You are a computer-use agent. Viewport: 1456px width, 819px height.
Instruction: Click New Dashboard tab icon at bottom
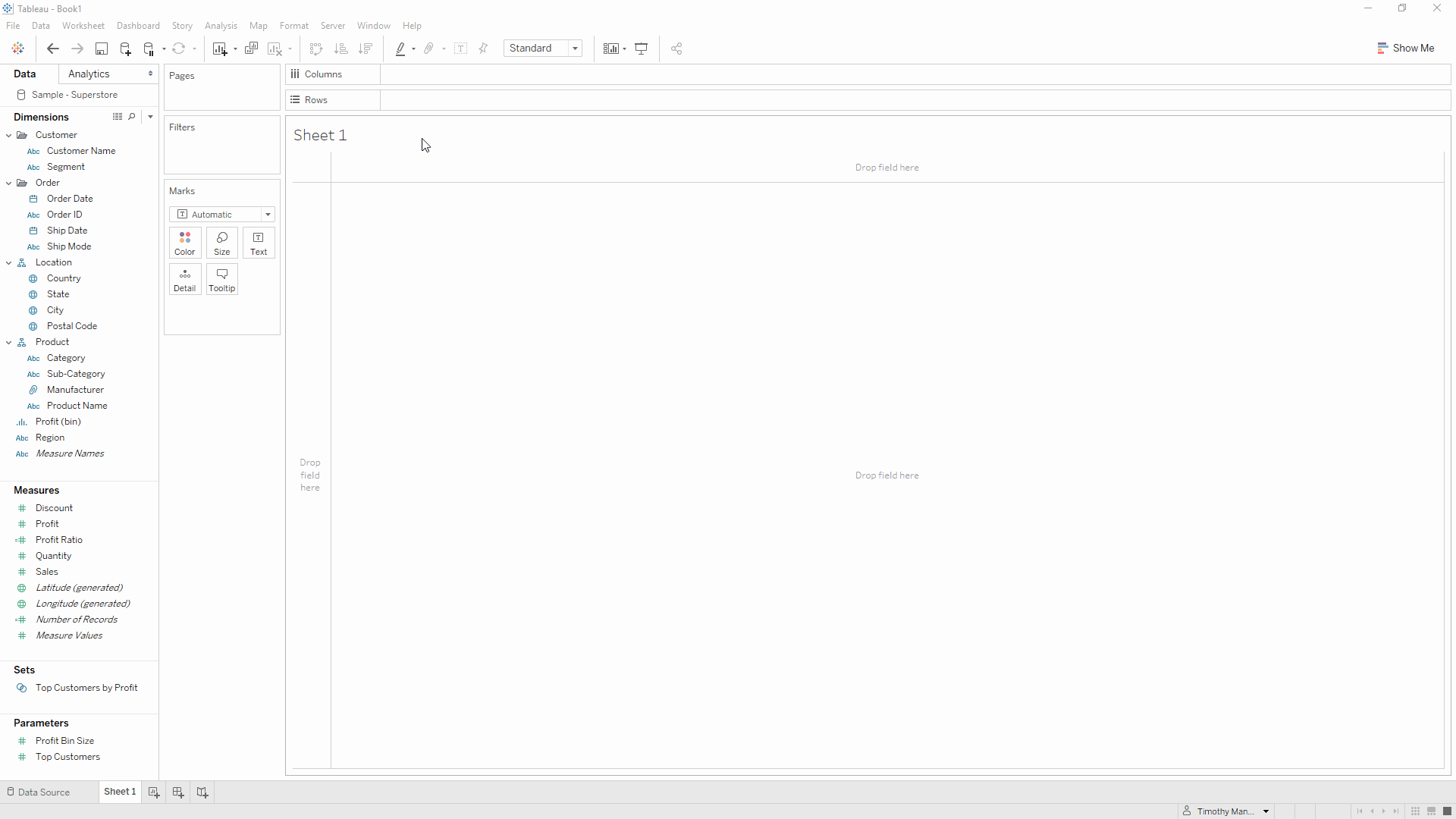pyautogui.click(x=178, y=792)
